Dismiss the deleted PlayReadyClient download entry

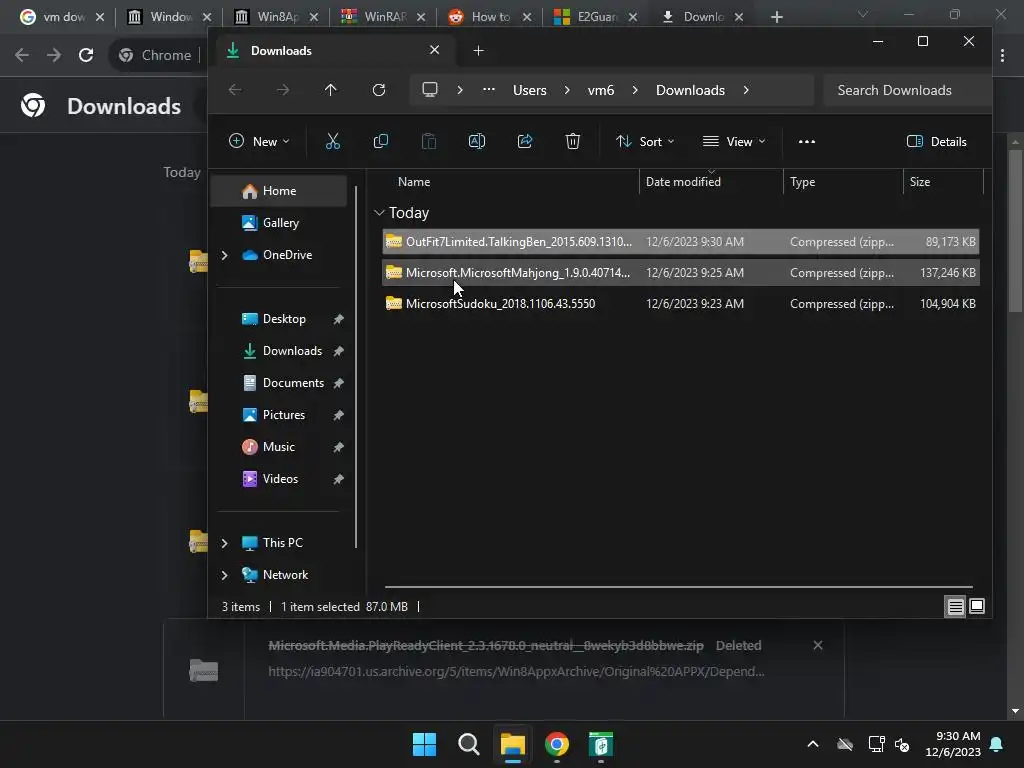(818, 645)
